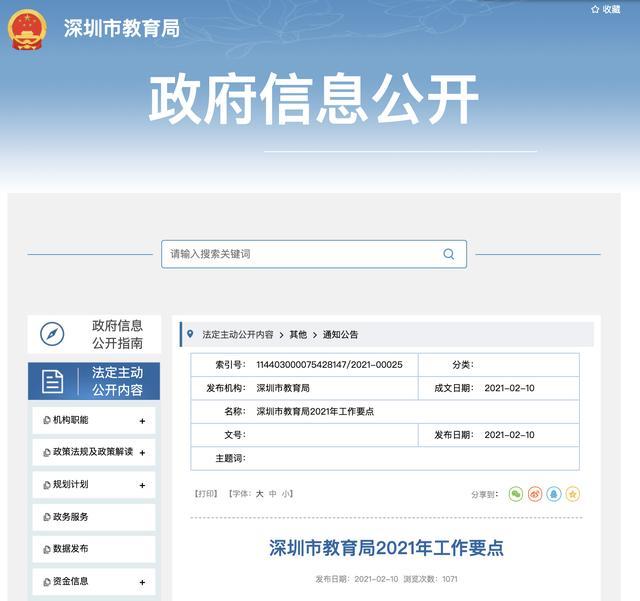This screenshot has width=640, height=601.
Task: Open 政务服务 menu item
Action: click(x=94, y=517)
